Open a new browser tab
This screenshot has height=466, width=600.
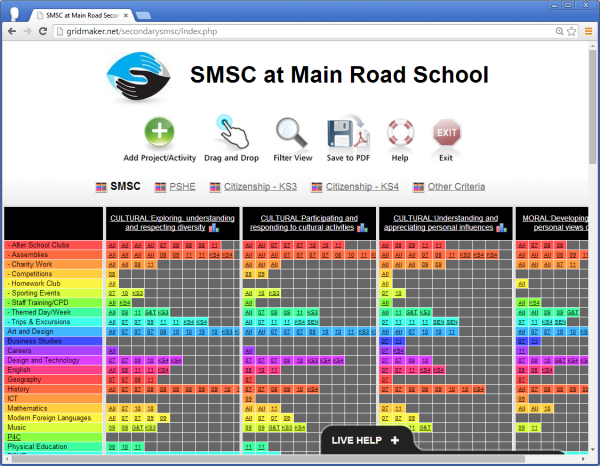[143, 16]
